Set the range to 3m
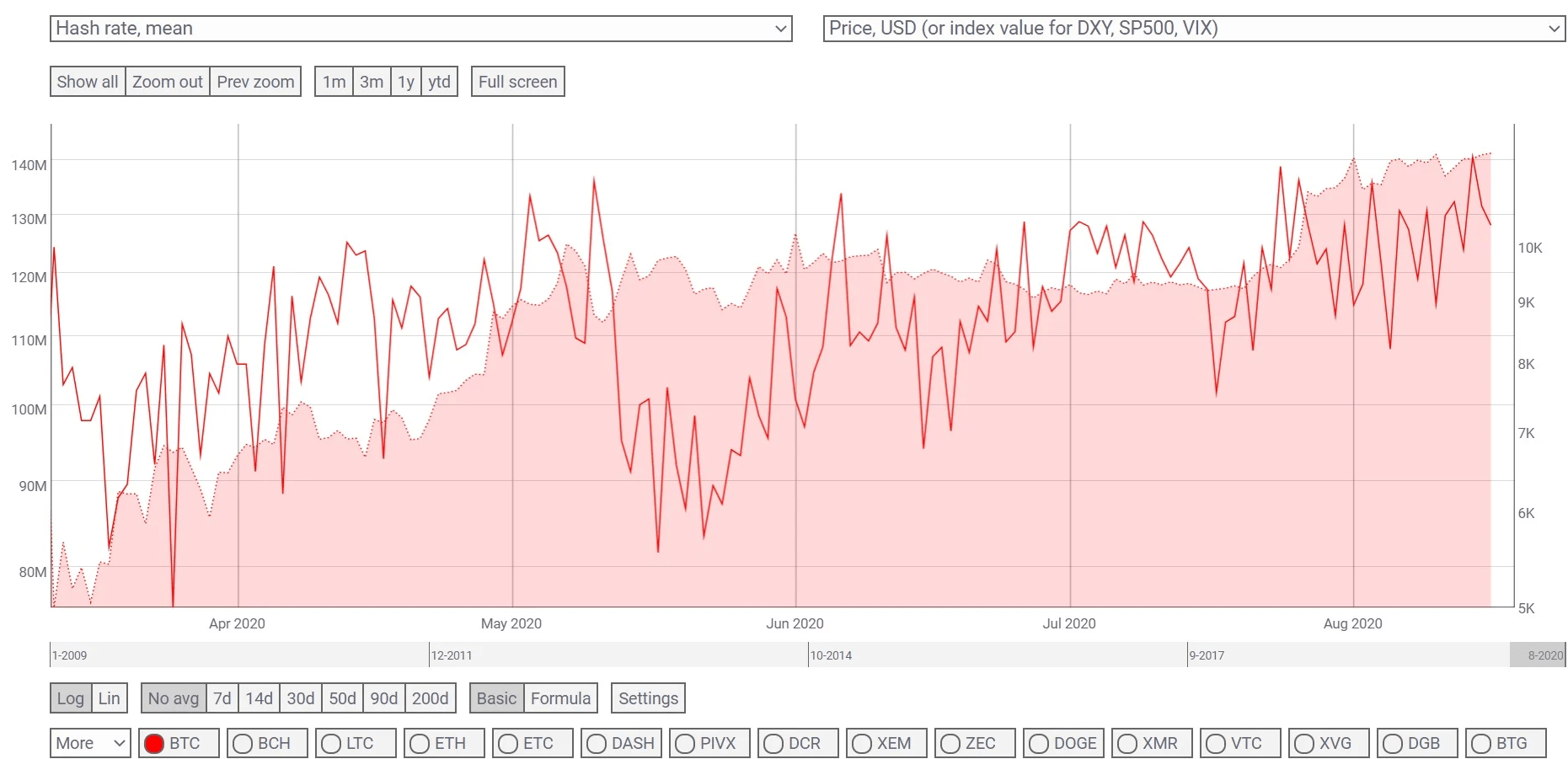This screenshot has height=759, width=1568. tap(372, 82)
